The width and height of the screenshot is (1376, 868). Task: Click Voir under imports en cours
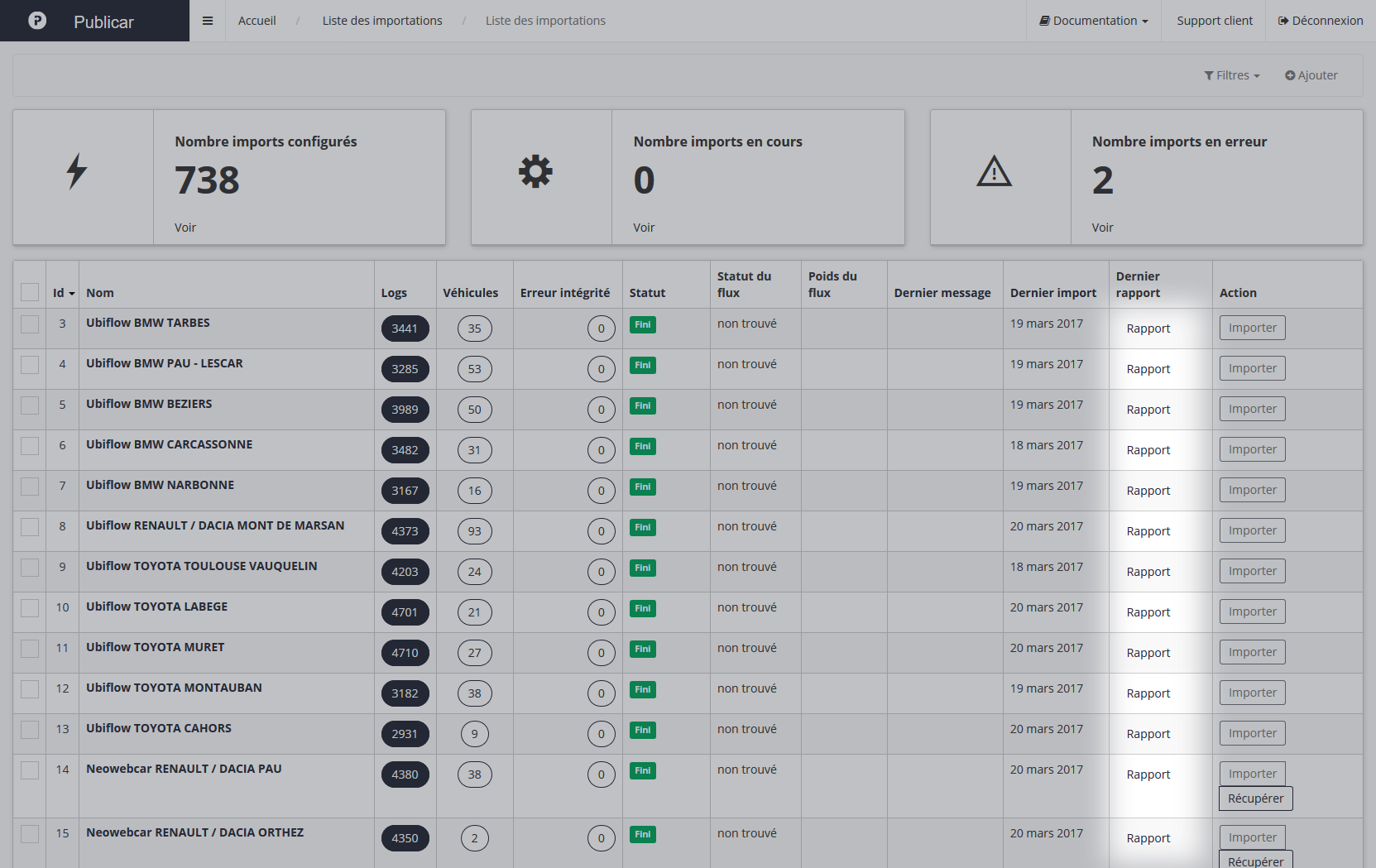(644, 228)
